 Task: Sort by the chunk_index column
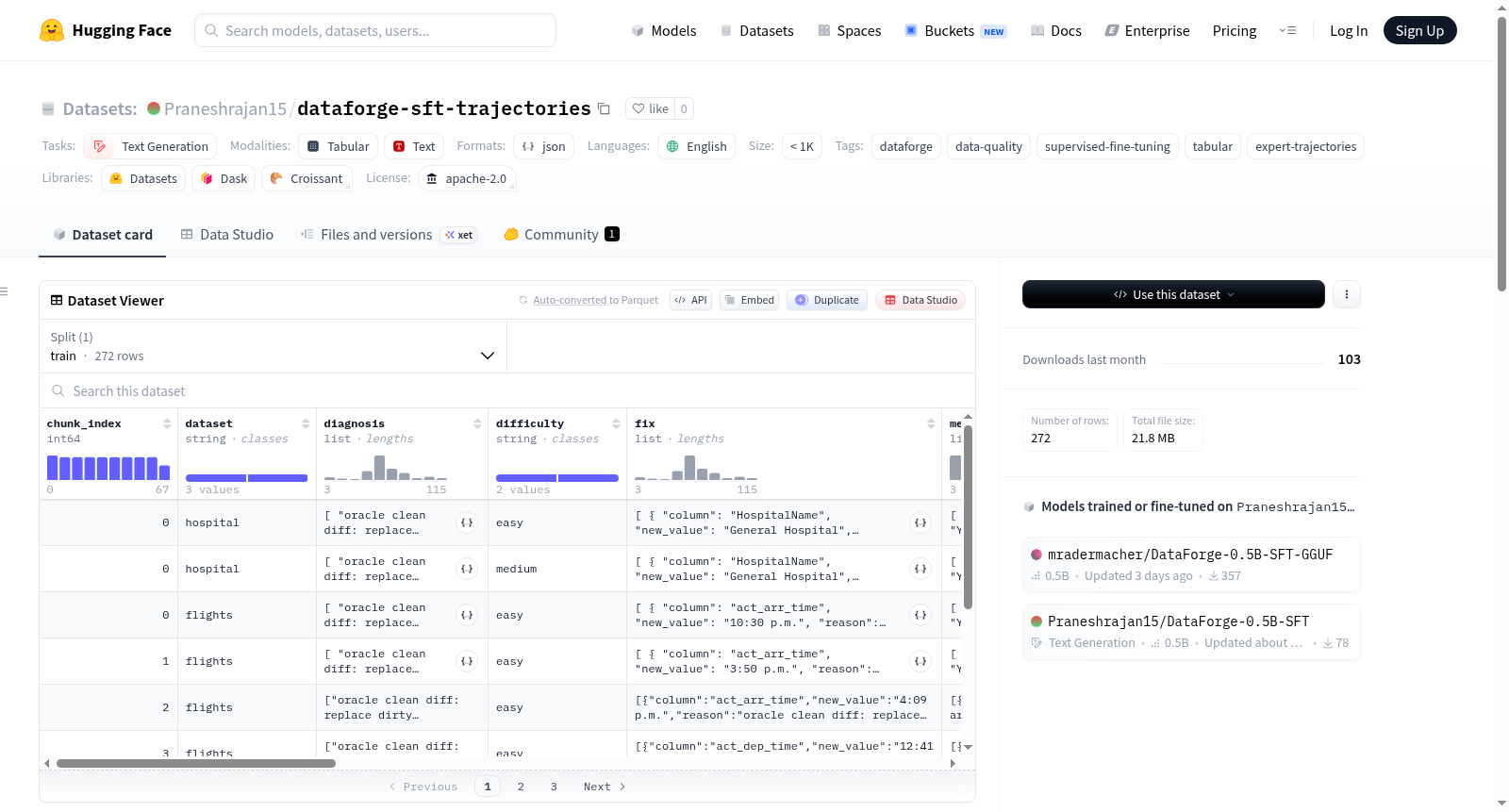click(x=167, y=424)
